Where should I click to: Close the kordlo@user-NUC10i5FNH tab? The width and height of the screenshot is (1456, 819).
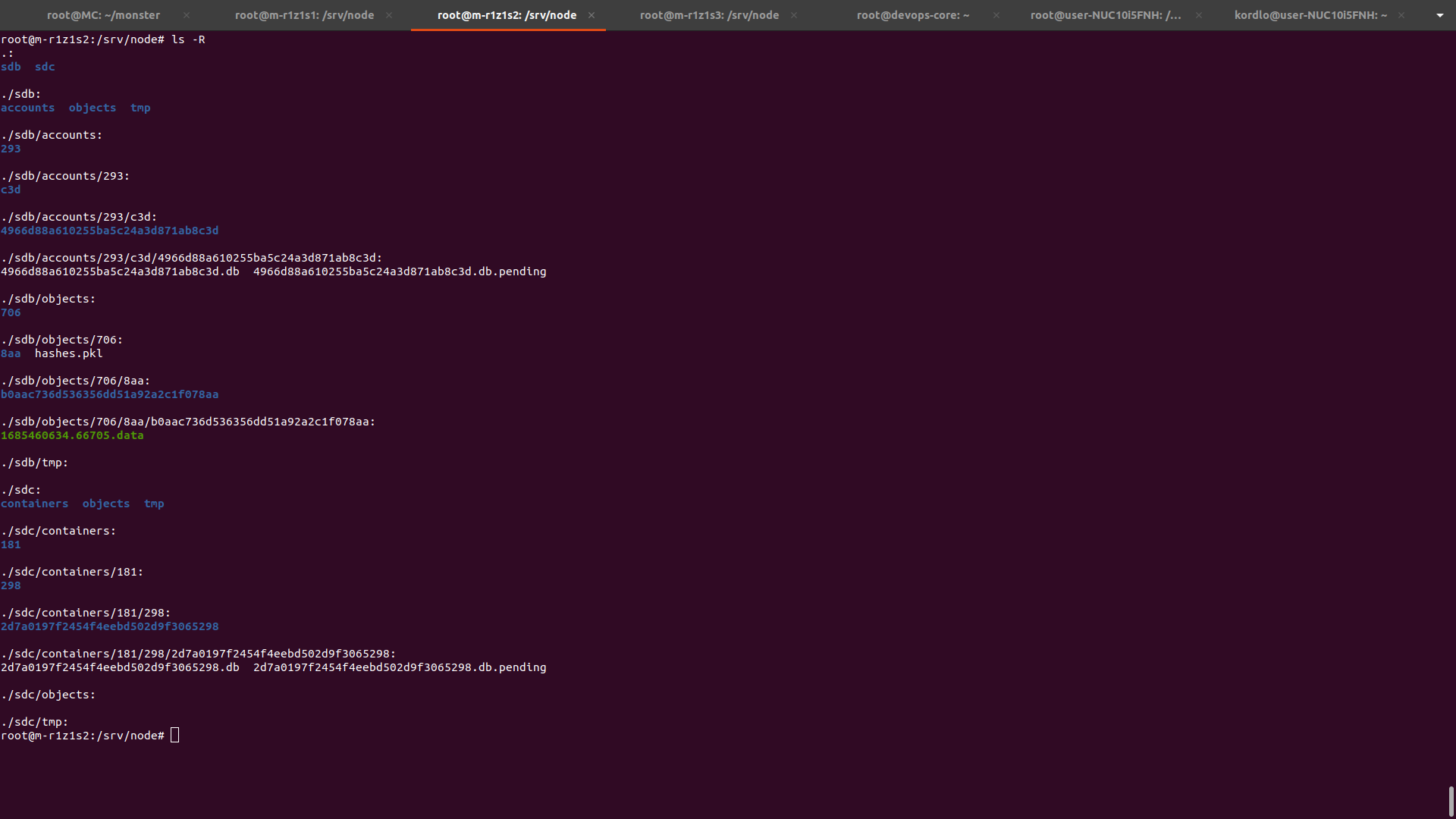(x=1401, y=15)
